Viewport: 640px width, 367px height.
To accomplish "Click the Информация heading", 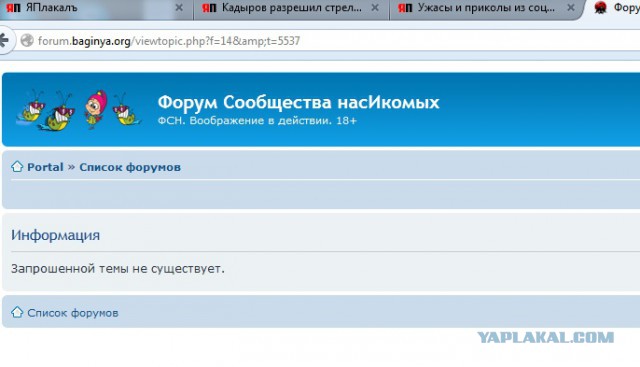I will point(56,235).
